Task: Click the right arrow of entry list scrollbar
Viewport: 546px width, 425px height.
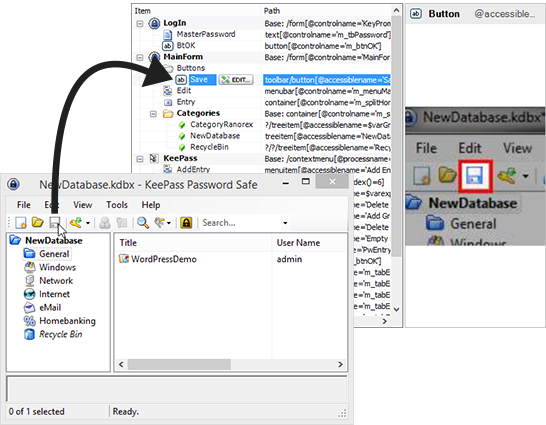Action: point(340,364)
